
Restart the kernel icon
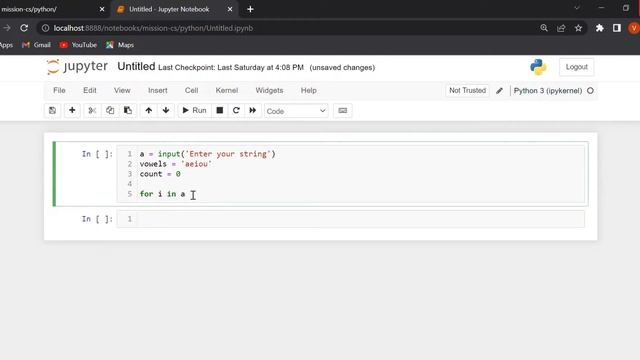[x=236, y=111]
